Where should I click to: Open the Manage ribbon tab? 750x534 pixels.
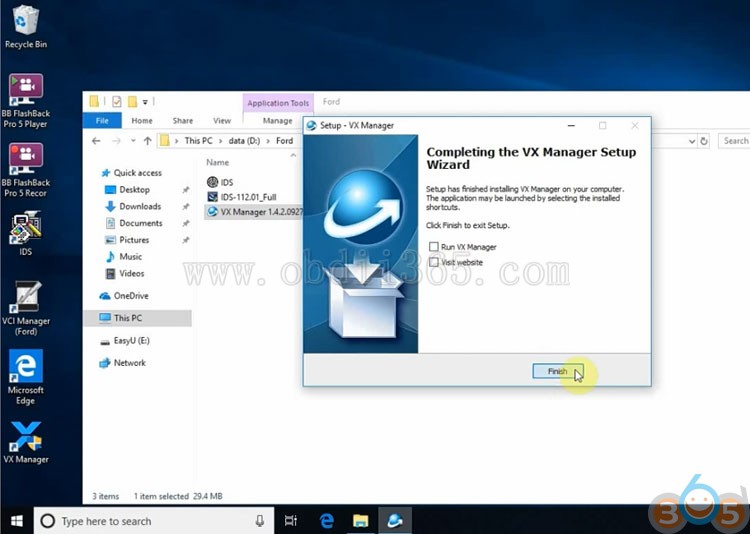pos(277,121)
